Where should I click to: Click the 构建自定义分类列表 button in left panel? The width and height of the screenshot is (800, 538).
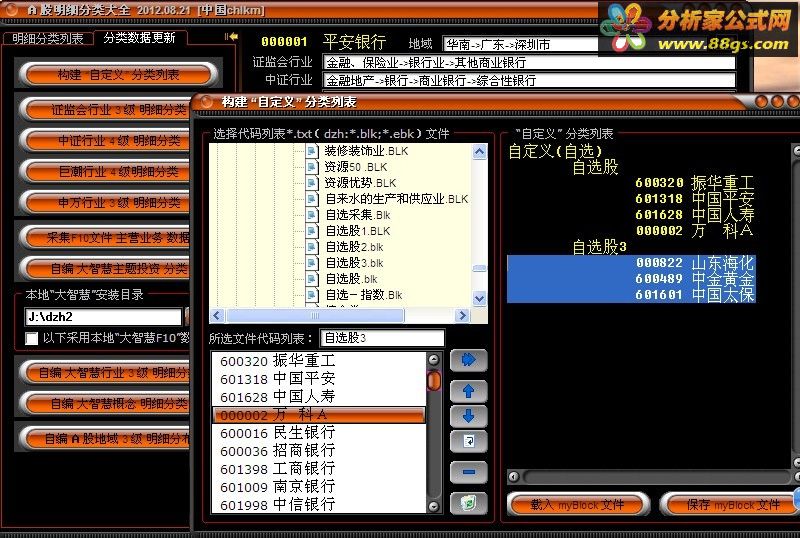click(x=118, y=75)
